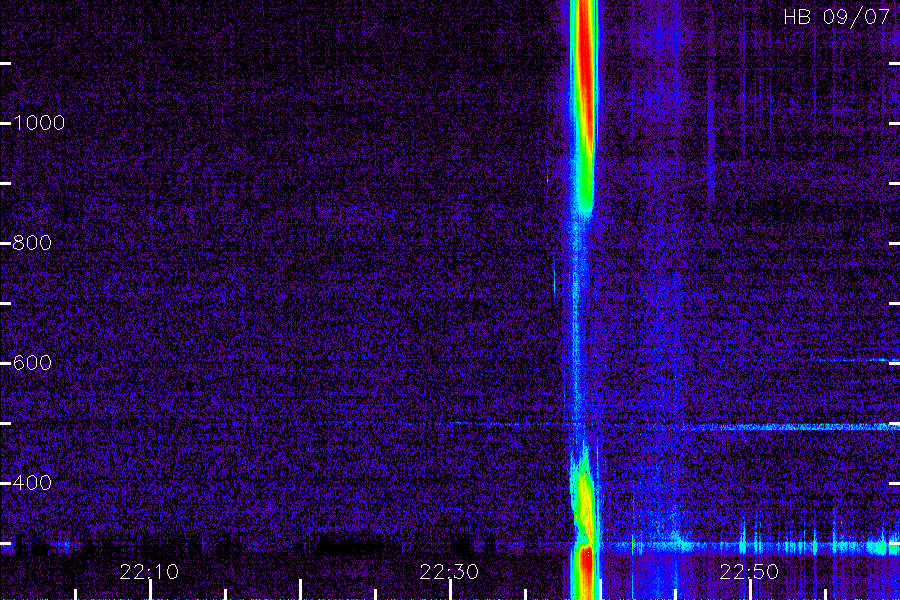
Task: Click the 22:50 time axis label
Action: pos(749,571)
